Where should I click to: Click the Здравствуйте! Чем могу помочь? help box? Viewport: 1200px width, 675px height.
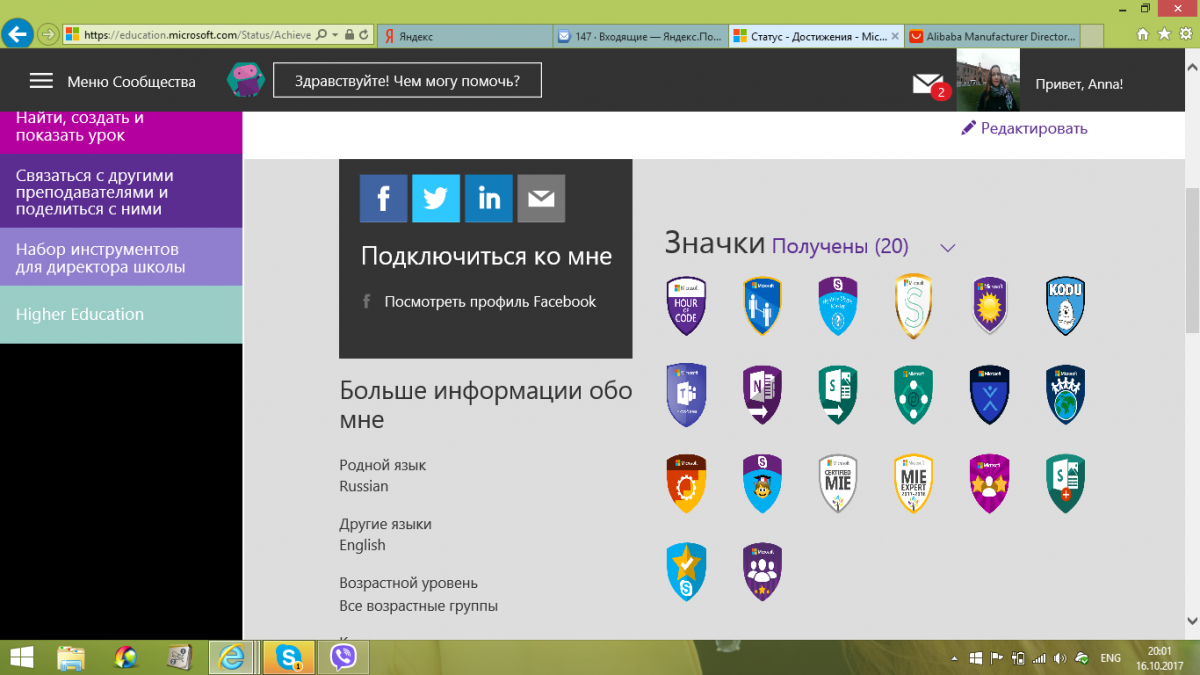pos(407,81)
